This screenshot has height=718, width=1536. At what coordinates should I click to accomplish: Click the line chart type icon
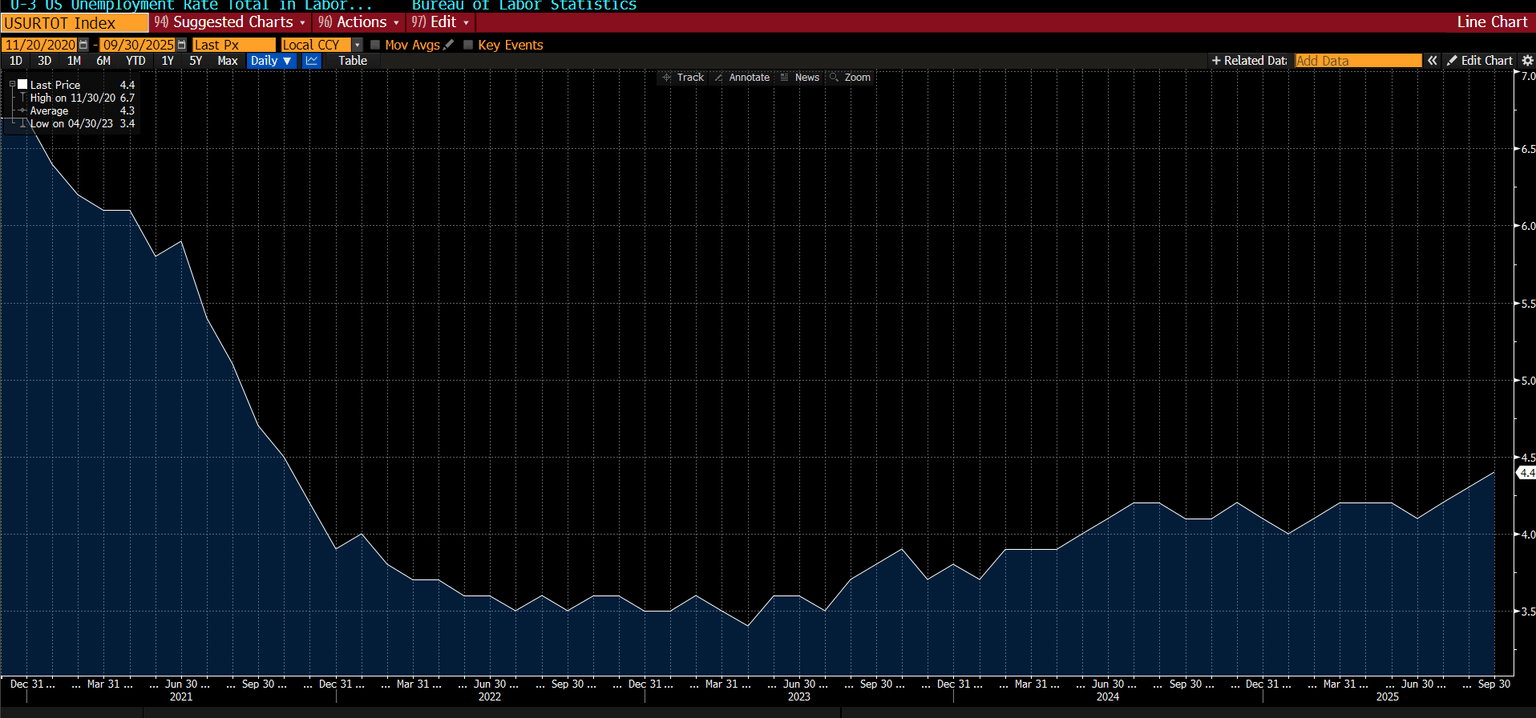[x=311, y=60]
